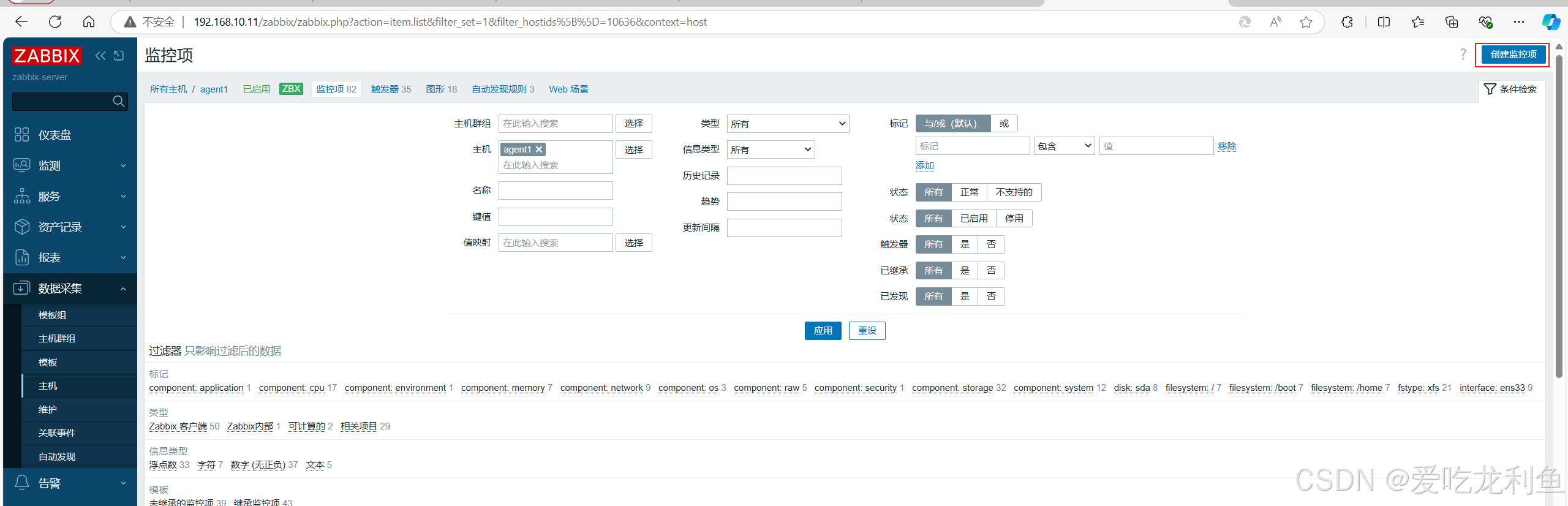Click the insecure site warning icon
Image resolution: width=1568 pixels, height=506 pixels.
click(130, 22)
